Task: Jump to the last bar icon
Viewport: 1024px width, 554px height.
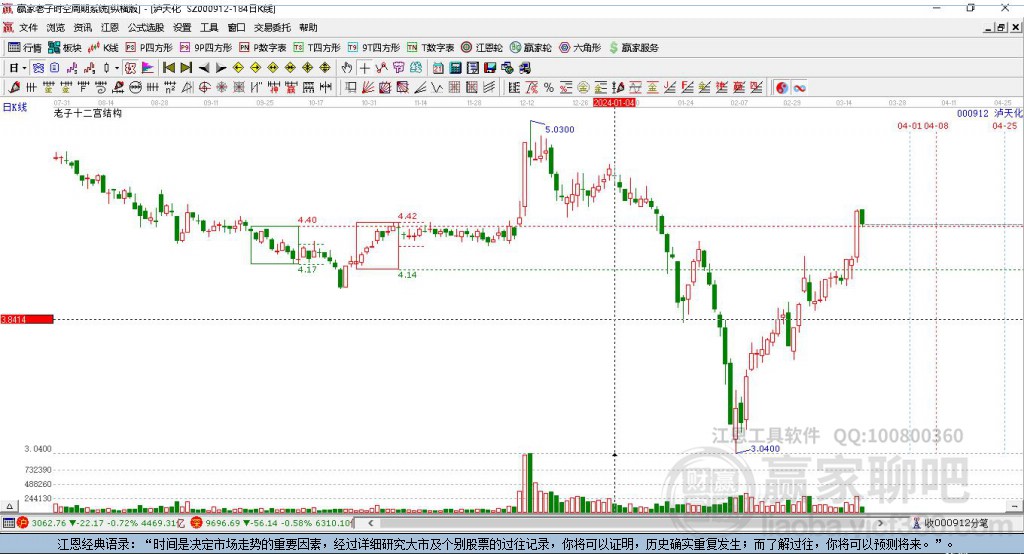Action: coord(186,68)
